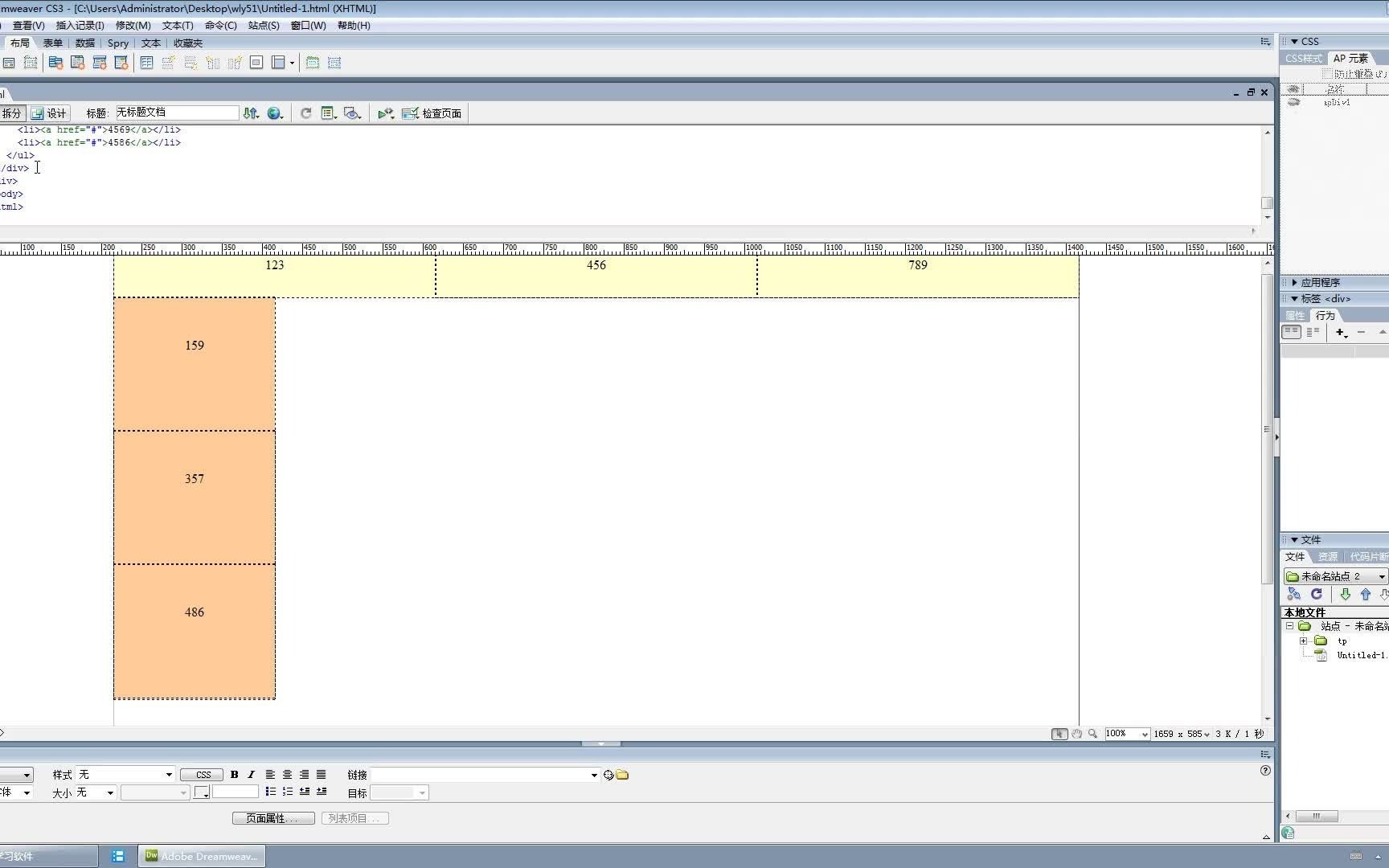The image size is (1389, 868).
Task: Click the CSS button in Properties
Action: click(203, 775)
